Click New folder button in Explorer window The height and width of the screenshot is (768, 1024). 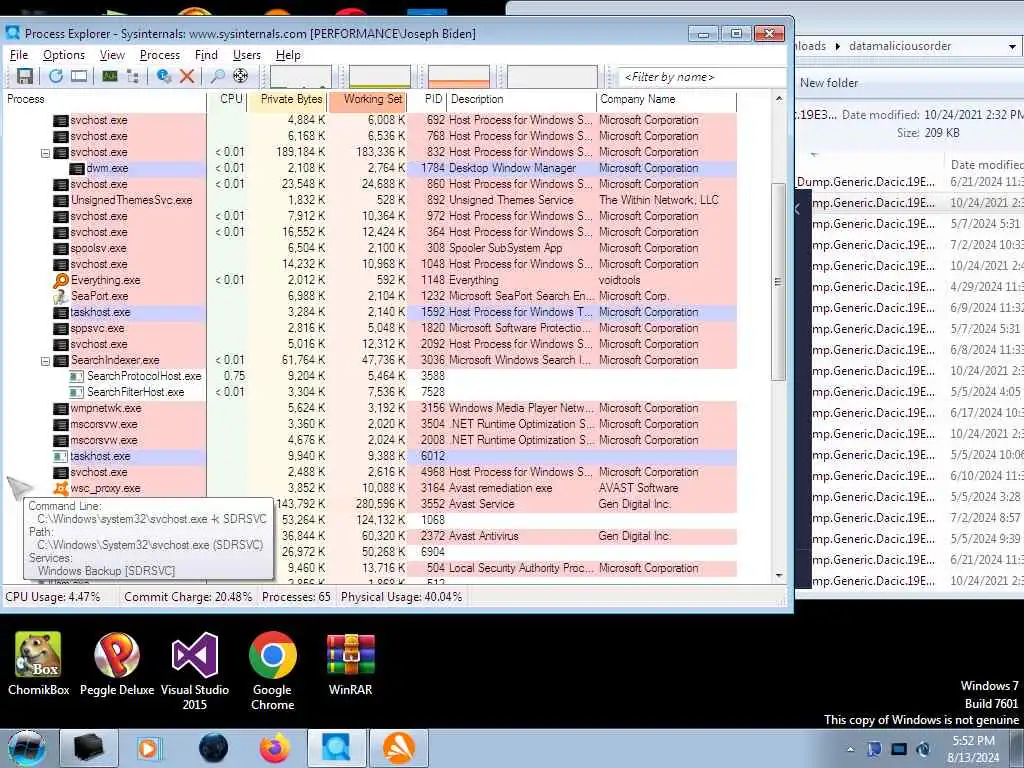(x=829, y=83)
